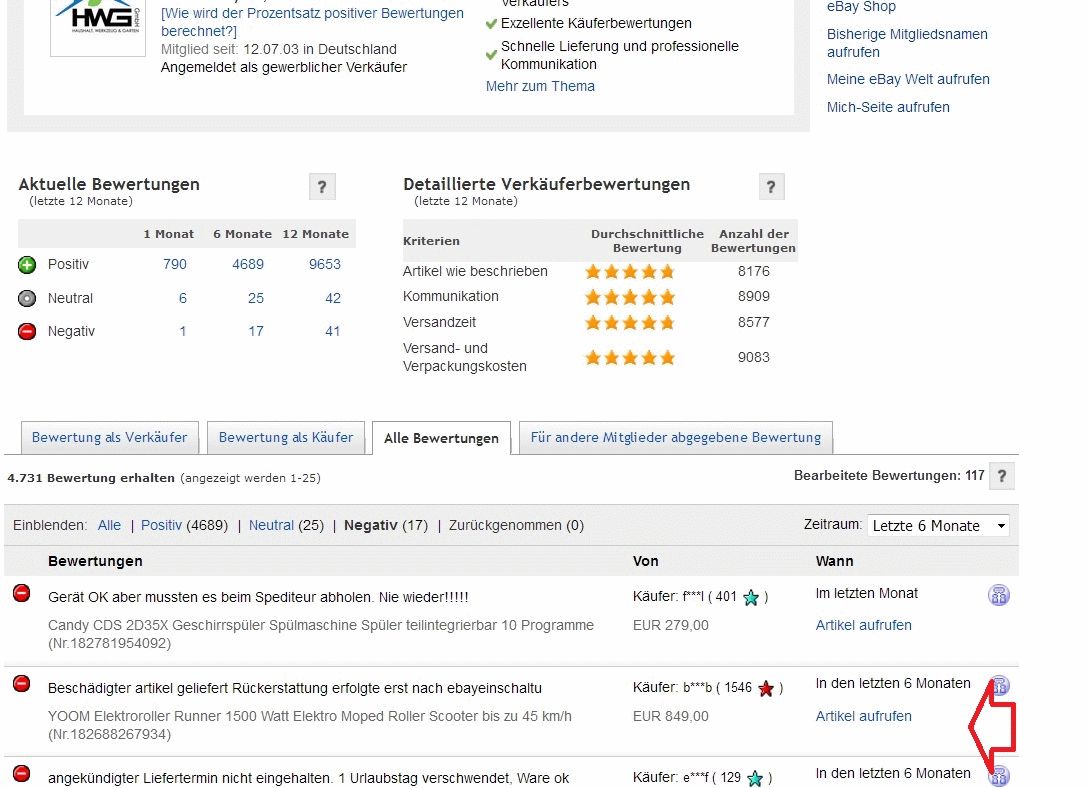
Task: Click help icon beside Detaillierte Verkäuferbewertungen
Action: (x=770, y=187)
